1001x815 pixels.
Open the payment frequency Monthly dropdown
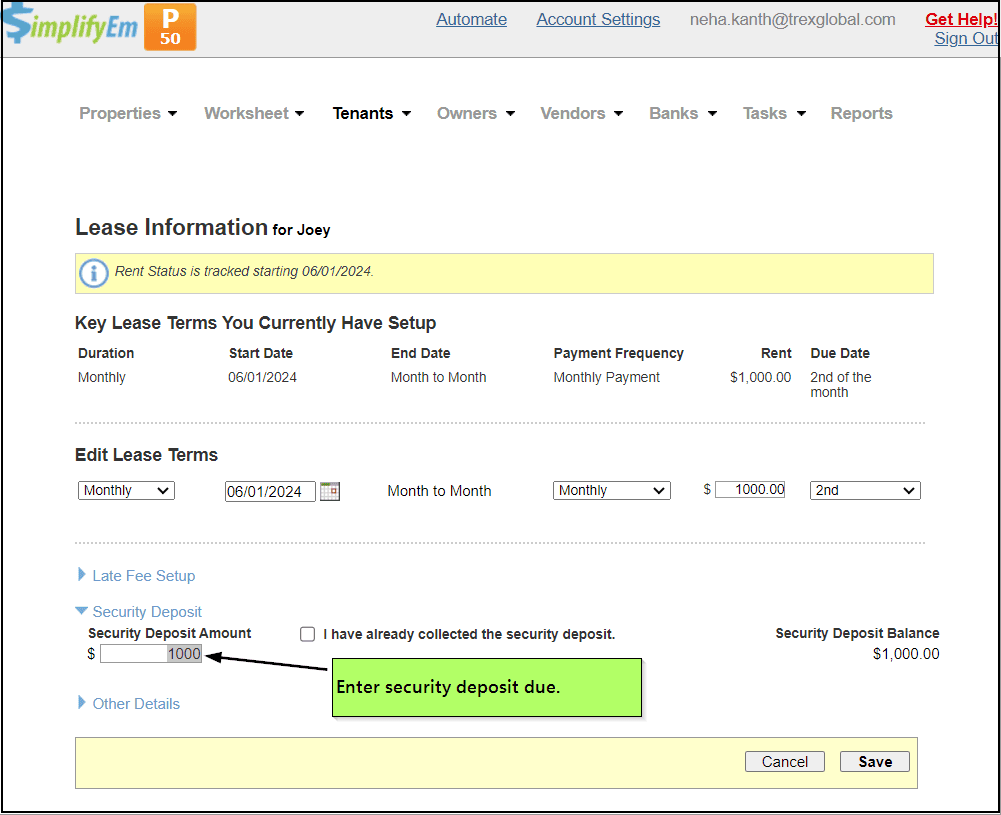[x=611, y=491]
